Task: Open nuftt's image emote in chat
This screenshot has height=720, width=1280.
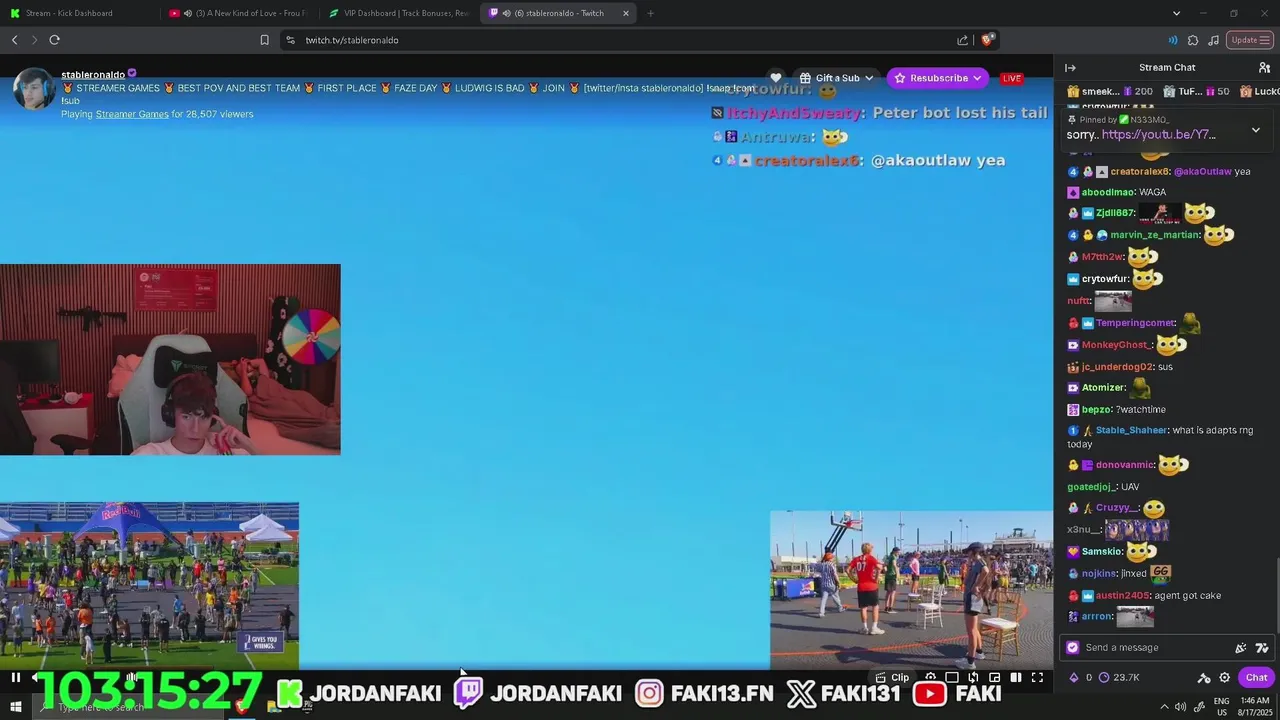Action: point(1113,301)
